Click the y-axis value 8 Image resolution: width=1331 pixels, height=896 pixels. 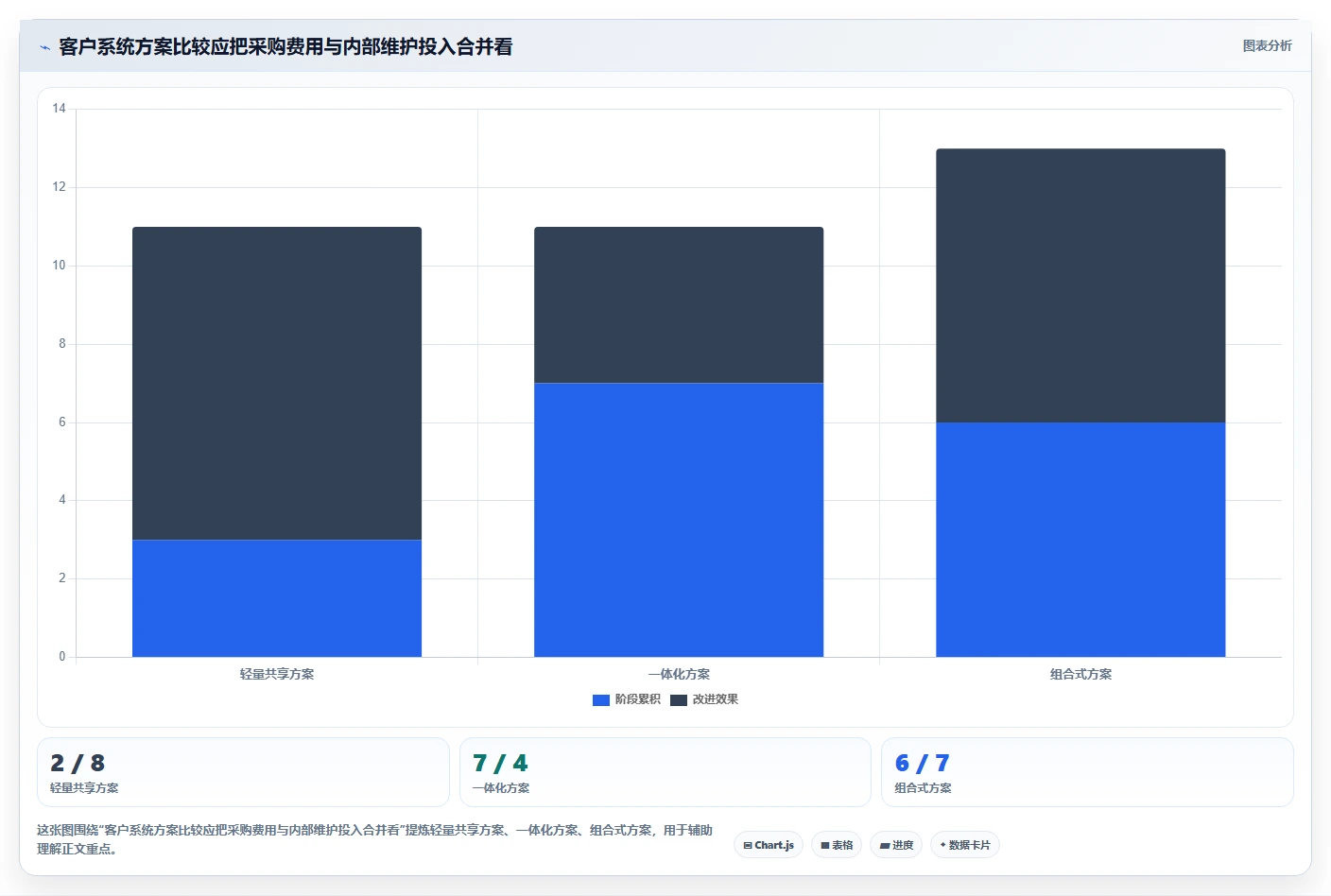coord(62,344)
